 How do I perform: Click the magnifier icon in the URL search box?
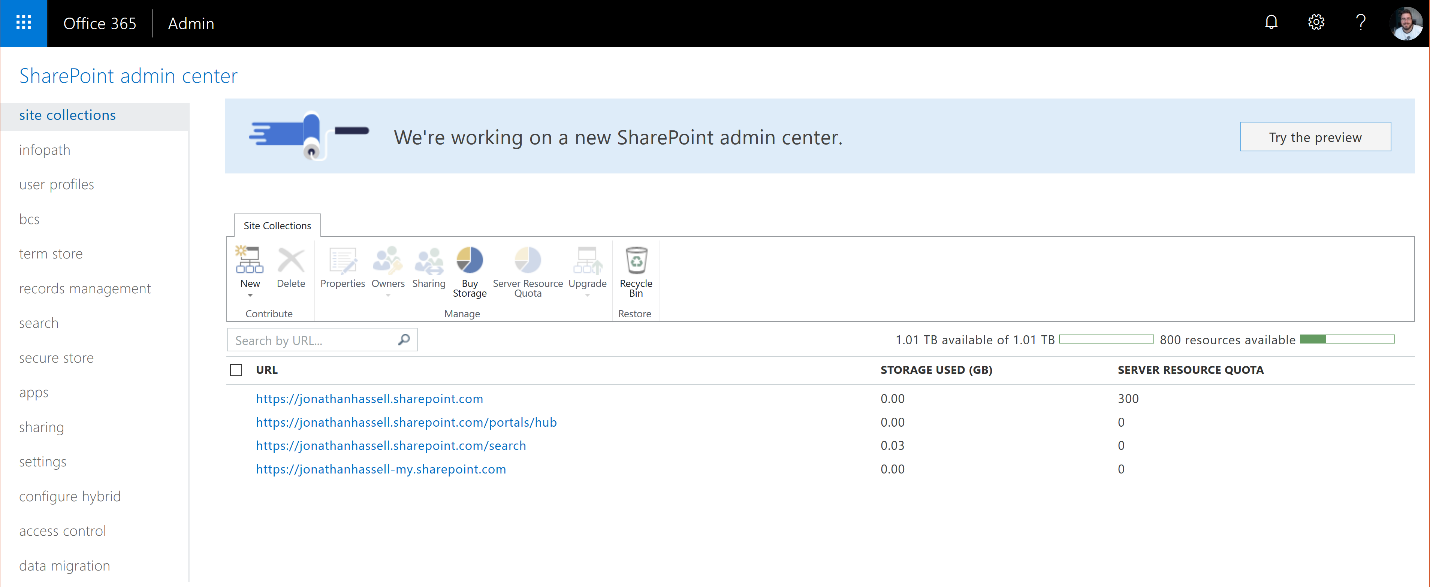pyautogui.click(x=404, y=340)
